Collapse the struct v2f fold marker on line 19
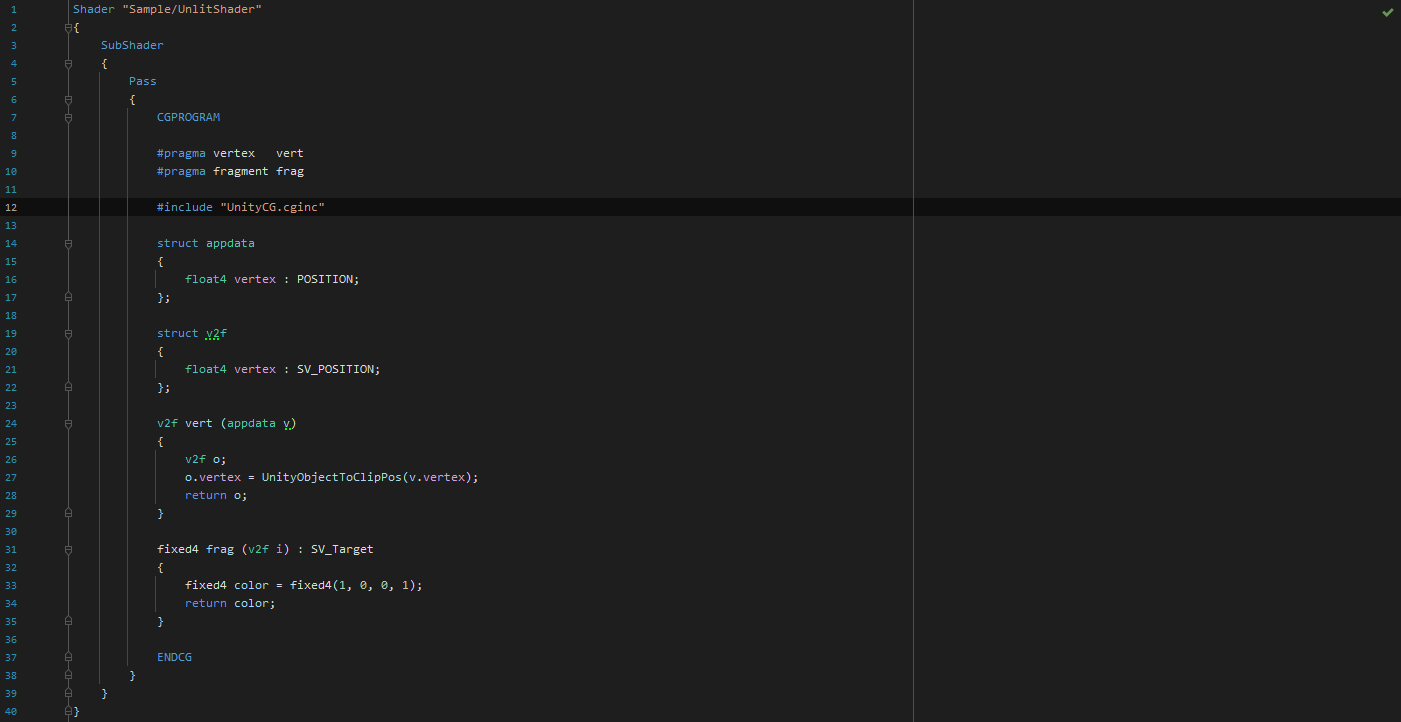This screenshot has width=1401, height=722. (x=68, y=333)
